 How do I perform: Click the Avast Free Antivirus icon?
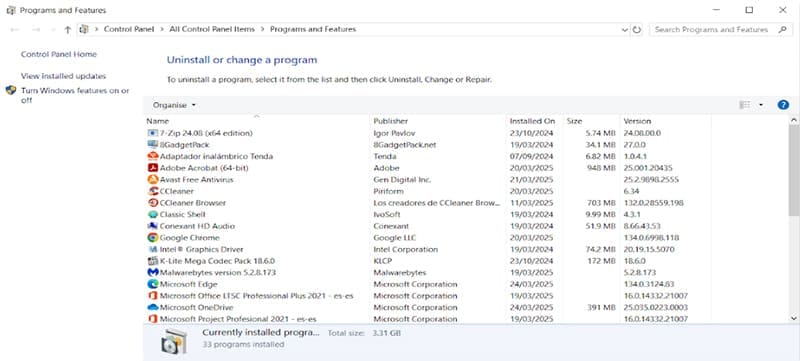[x=153, y=179]
